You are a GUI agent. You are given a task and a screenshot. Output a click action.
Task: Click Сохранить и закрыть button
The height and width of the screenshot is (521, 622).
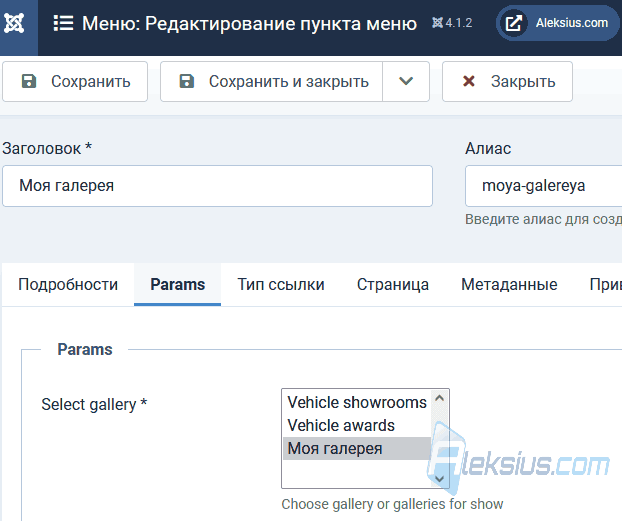[271, 82]
